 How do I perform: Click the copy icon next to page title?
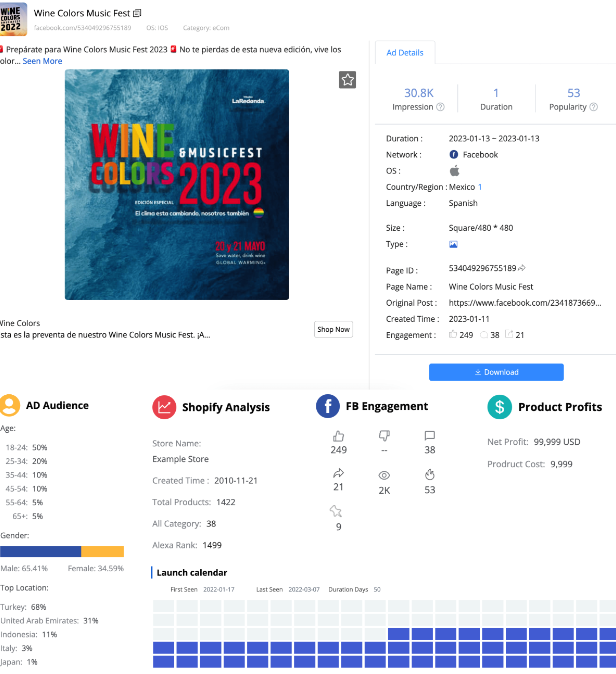point(137,13)
